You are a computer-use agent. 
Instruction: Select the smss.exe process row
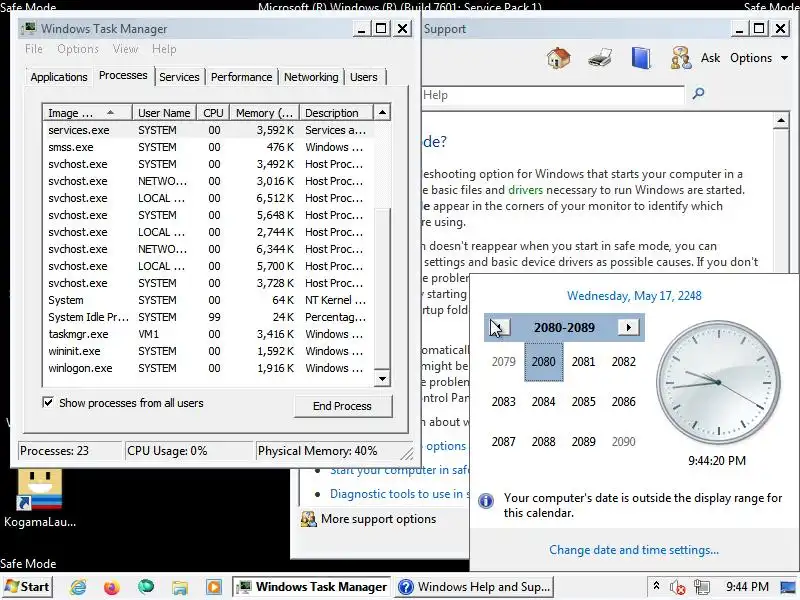208,147
